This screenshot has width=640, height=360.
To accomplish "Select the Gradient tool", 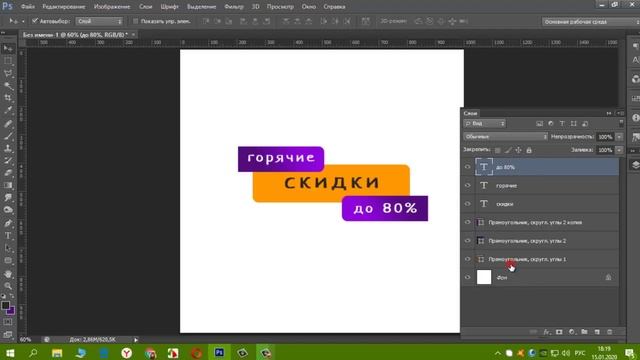I will coord(8,185).
